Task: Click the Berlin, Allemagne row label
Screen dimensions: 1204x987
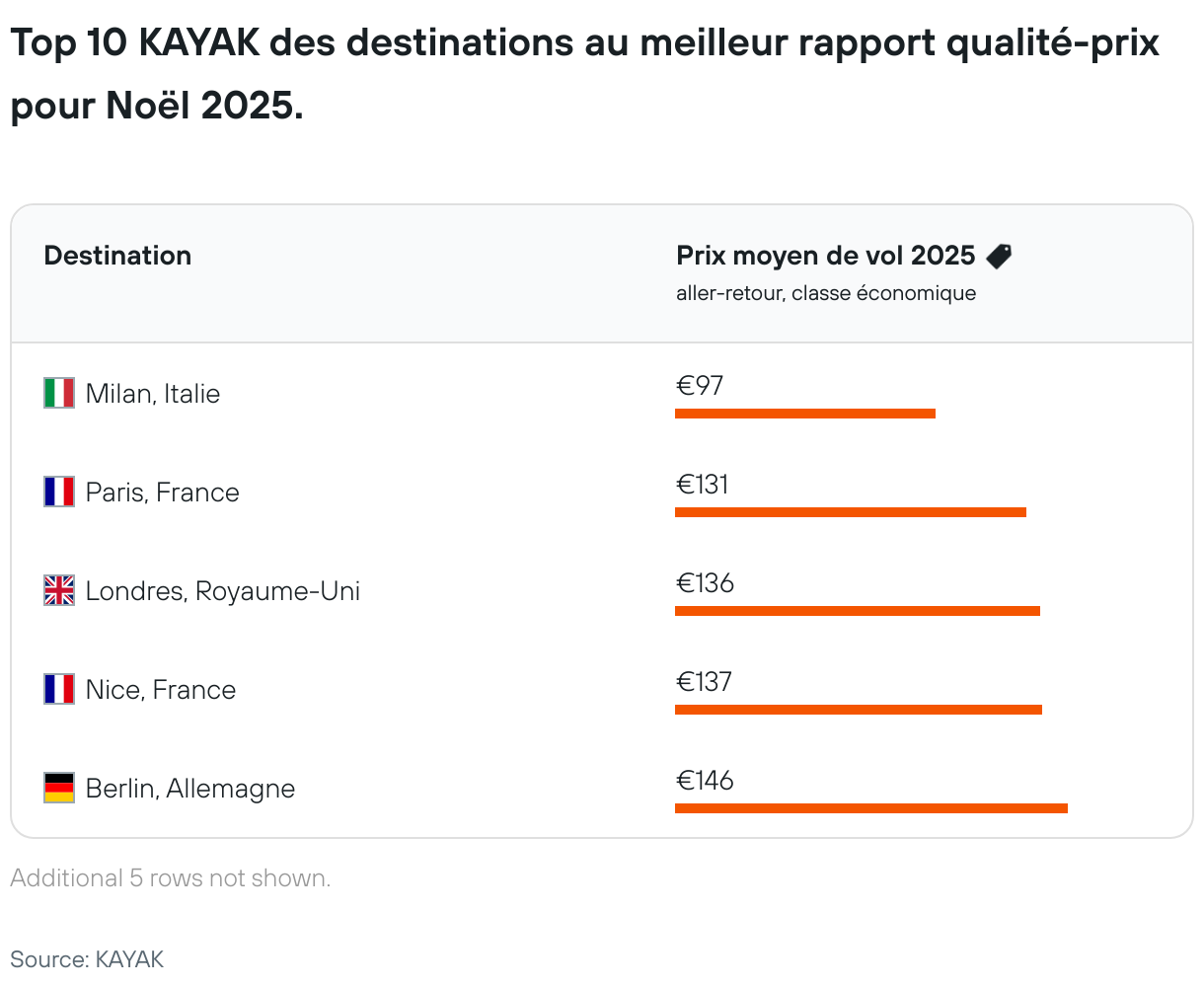Action: pyautogui.click(x=190, y=789)
